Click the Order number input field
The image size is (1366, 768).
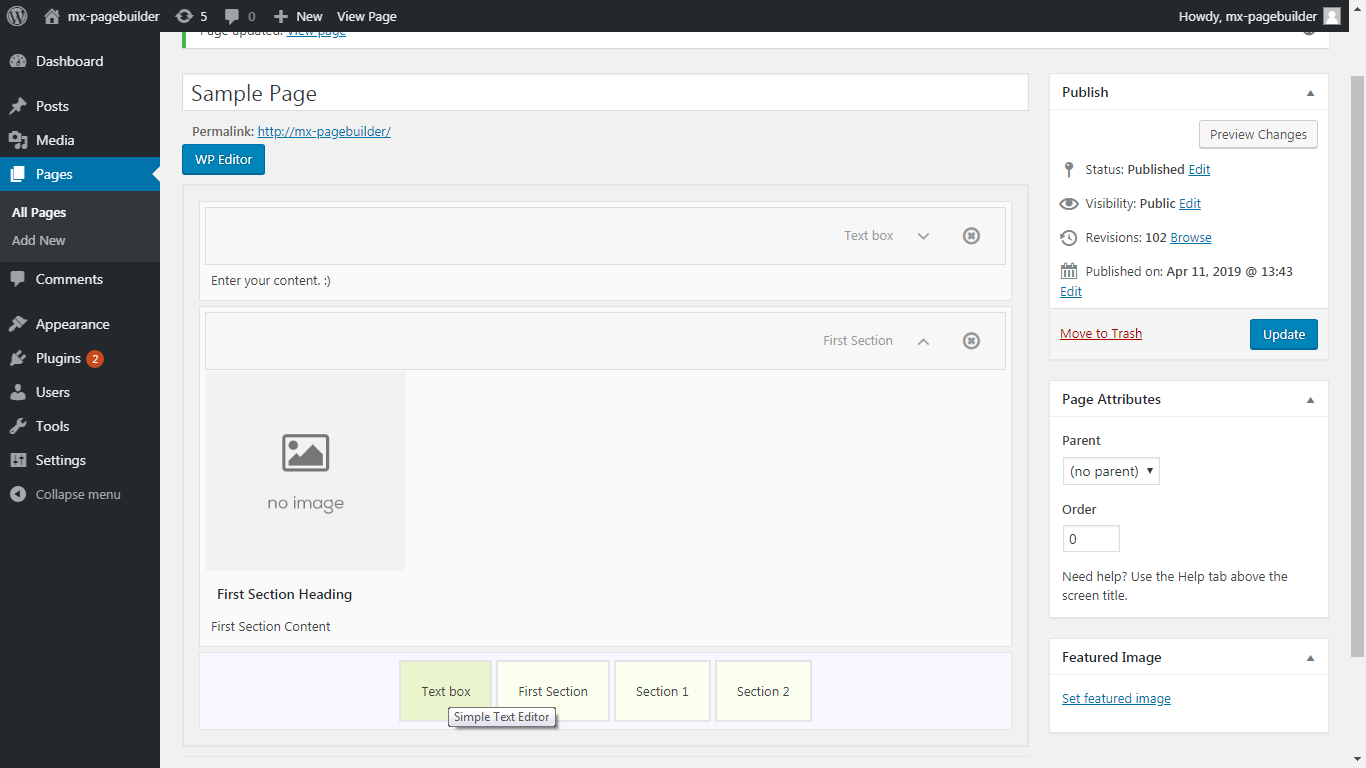(x=1091, y=539)
